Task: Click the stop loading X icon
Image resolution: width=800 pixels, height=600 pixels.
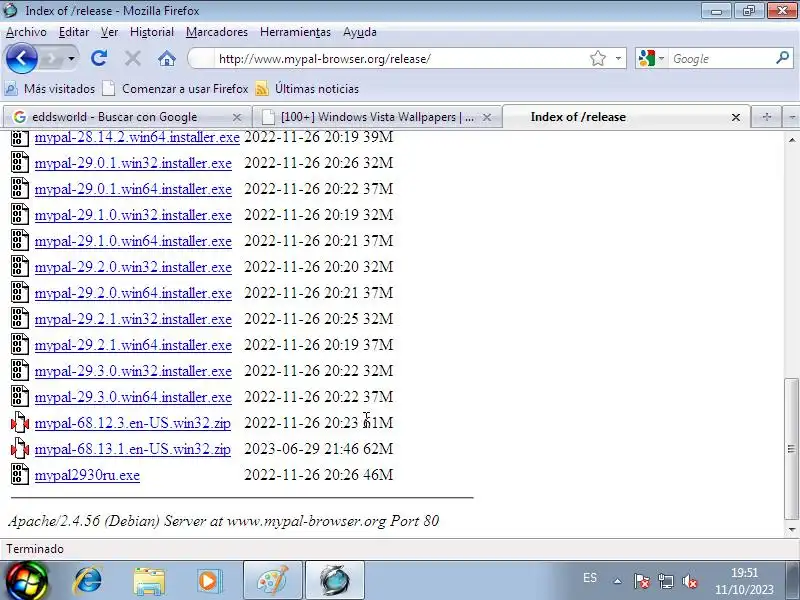Action: (x=133, y=59)
